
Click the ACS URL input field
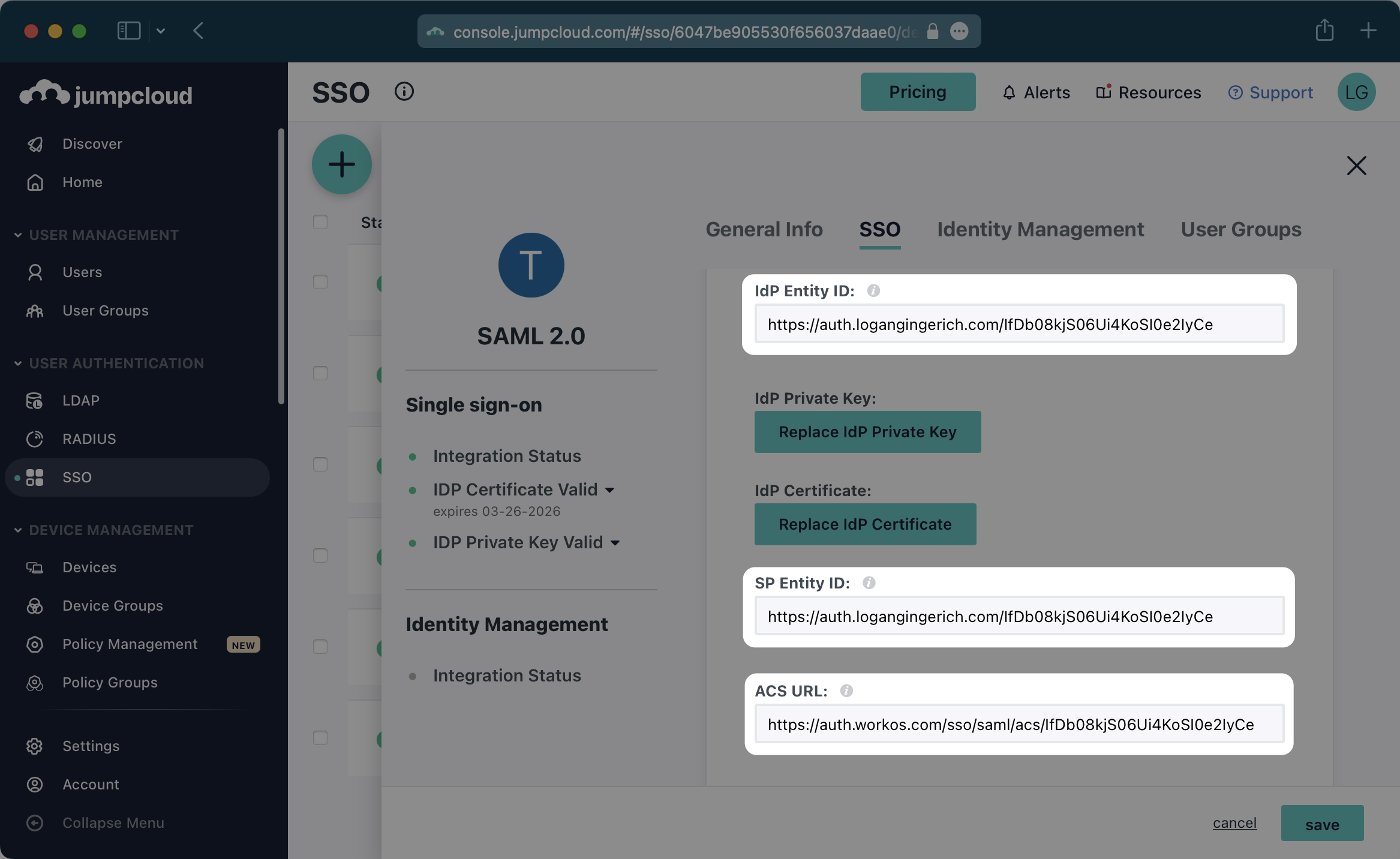(1019, 723)
